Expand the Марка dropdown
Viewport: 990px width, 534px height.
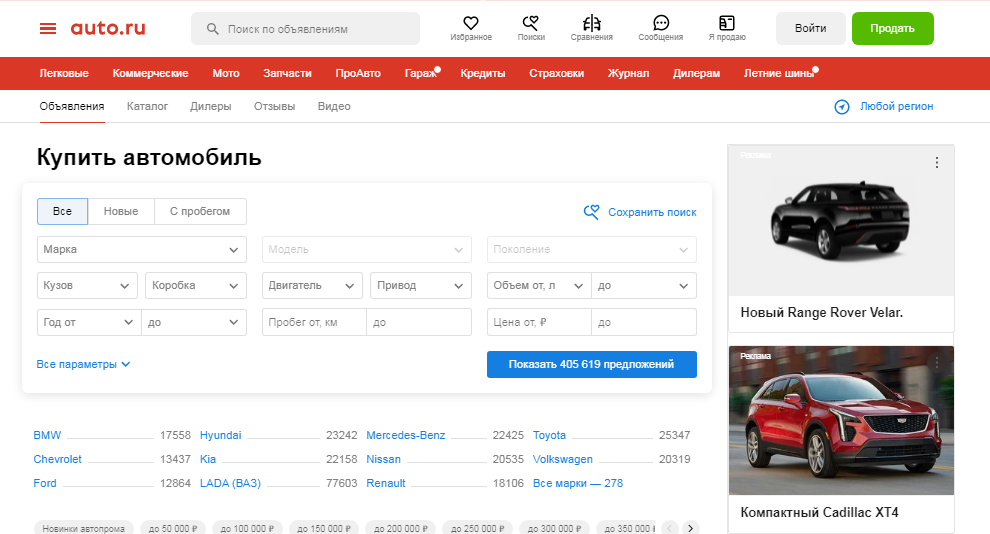pos(141,249)
